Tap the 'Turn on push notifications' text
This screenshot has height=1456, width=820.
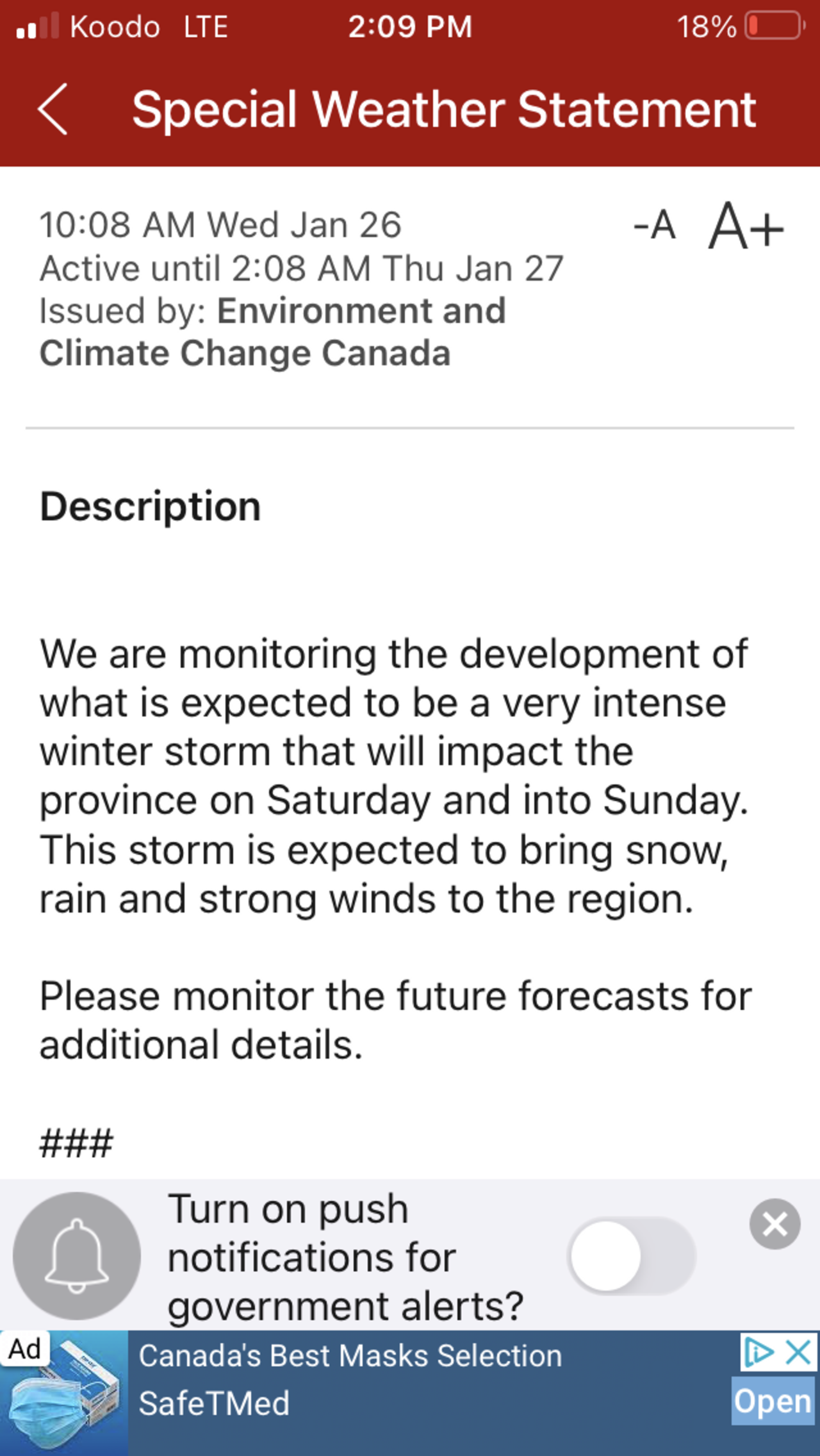[x=346, y=1257]
